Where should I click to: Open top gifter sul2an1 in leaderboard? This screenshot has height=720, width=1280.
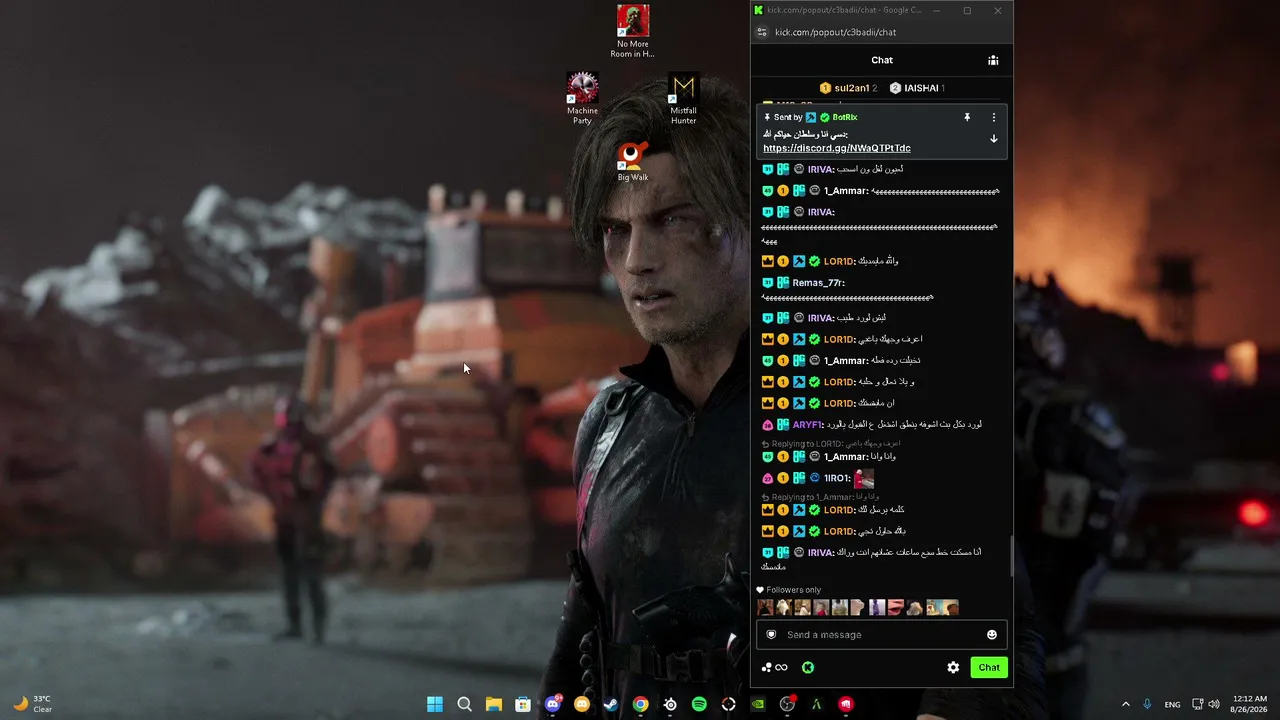point(848,88)
